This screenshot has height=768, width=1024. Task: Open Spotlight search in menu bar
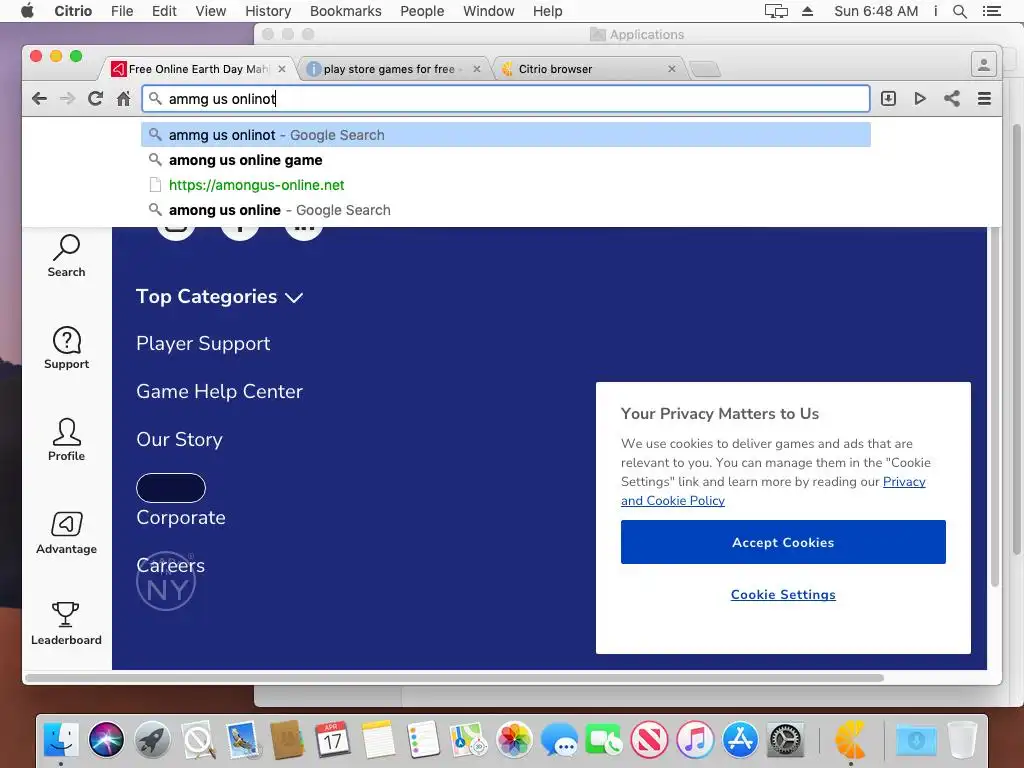(959, 11)
